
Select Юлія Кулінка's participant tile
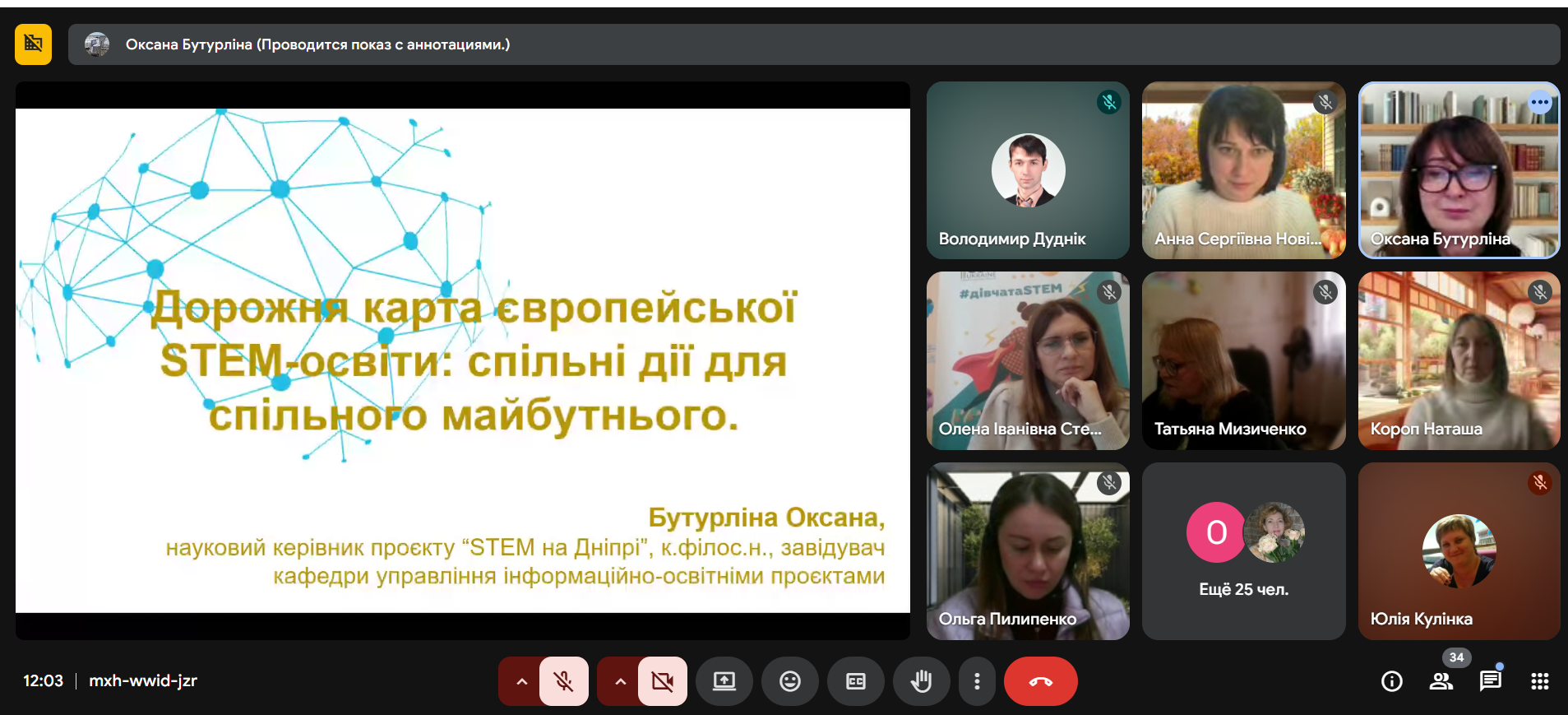[x=1459, y=550]
